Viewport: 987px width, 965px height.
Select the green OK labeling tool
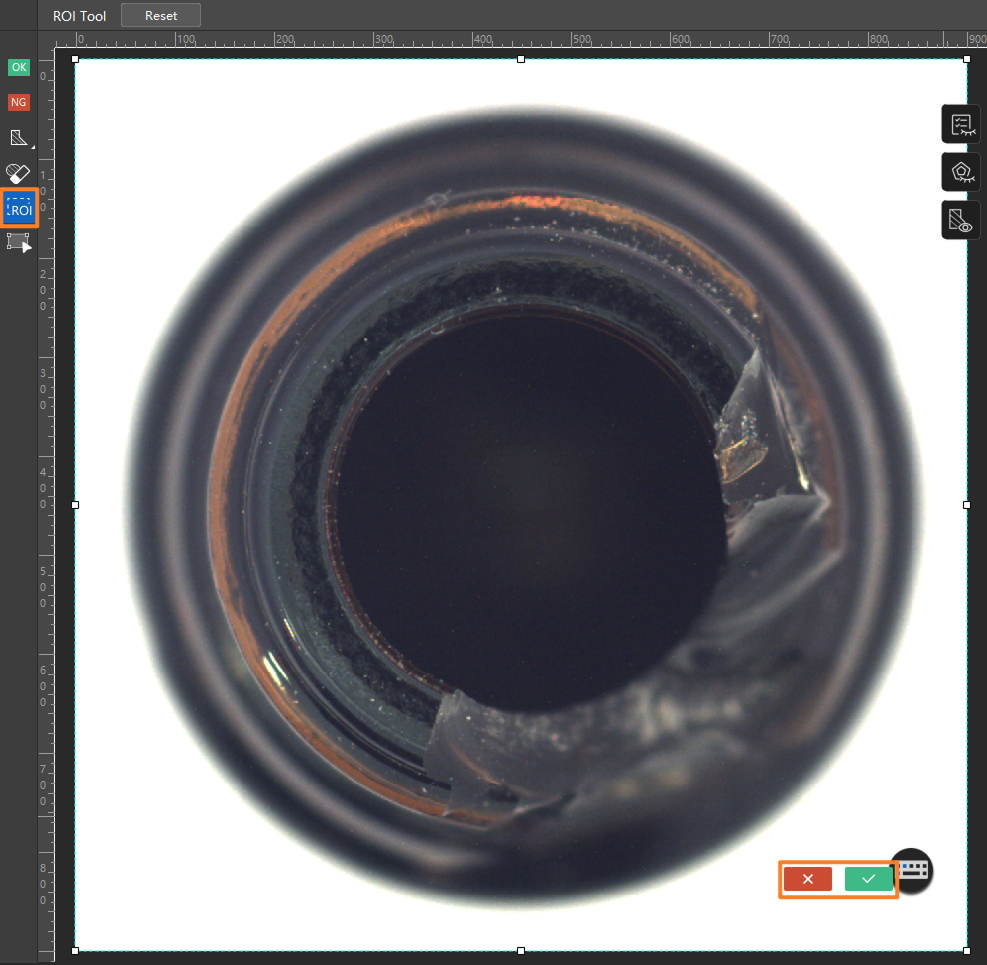tap(19, 67)
